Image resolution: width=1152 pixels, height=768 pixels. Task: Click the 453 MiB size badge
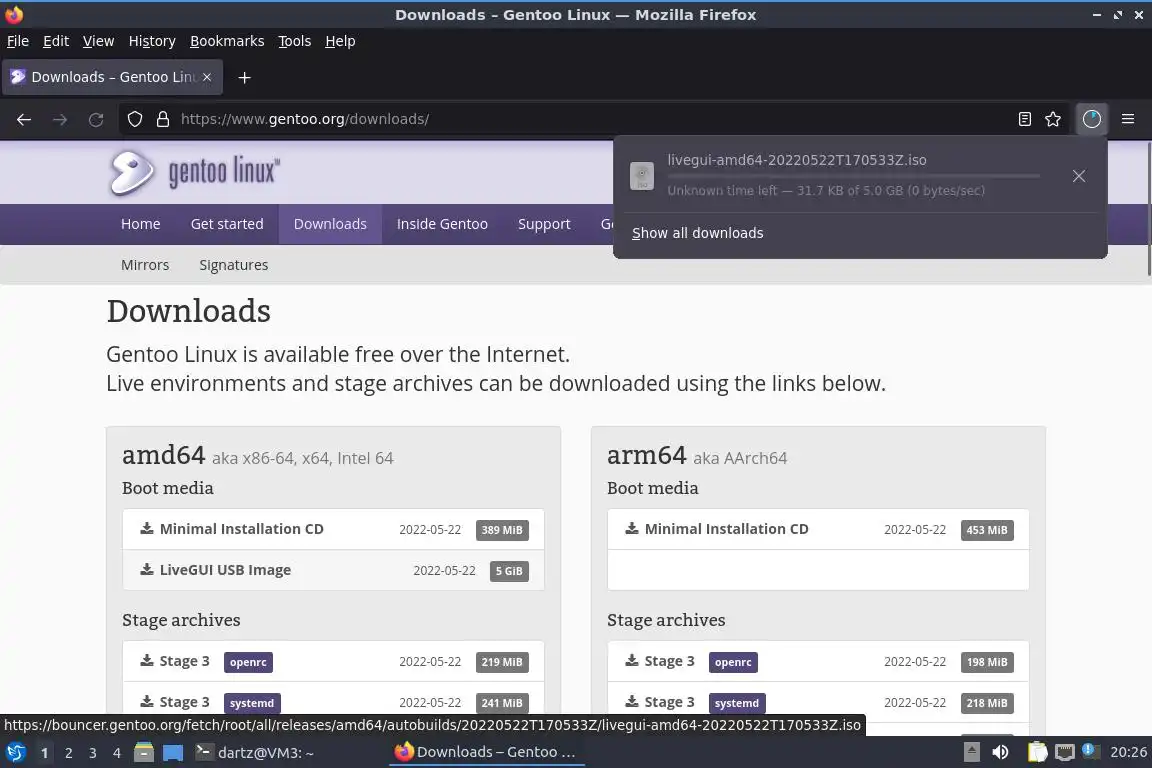(x=987, y=530)
